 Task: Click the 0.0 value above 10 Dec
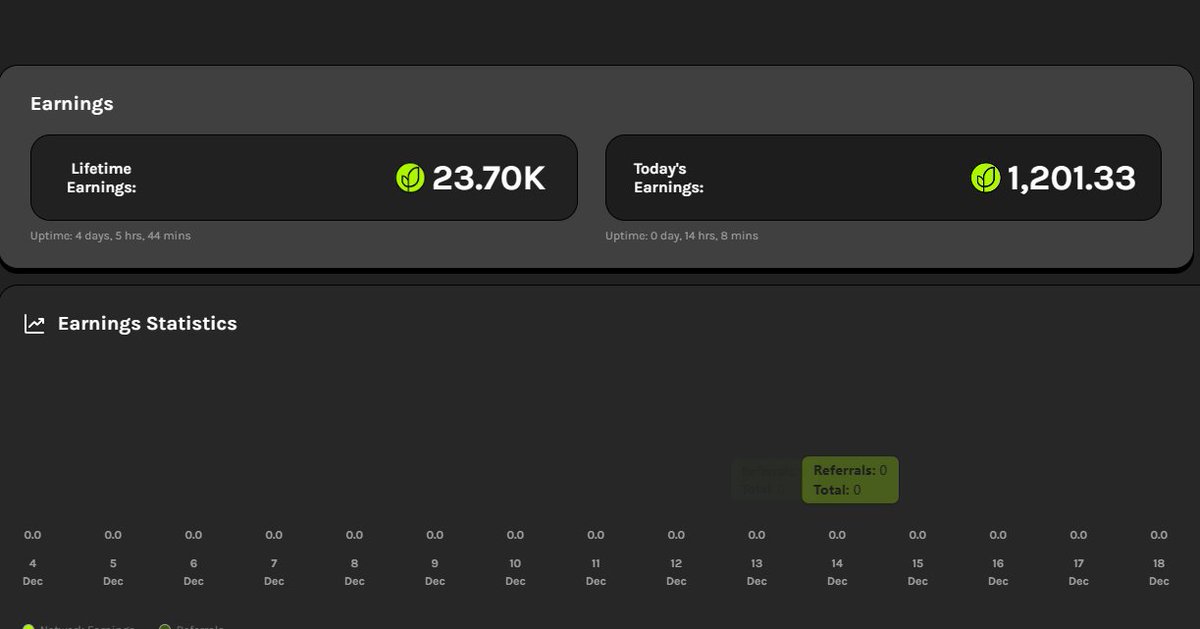(x=515, y=535)
